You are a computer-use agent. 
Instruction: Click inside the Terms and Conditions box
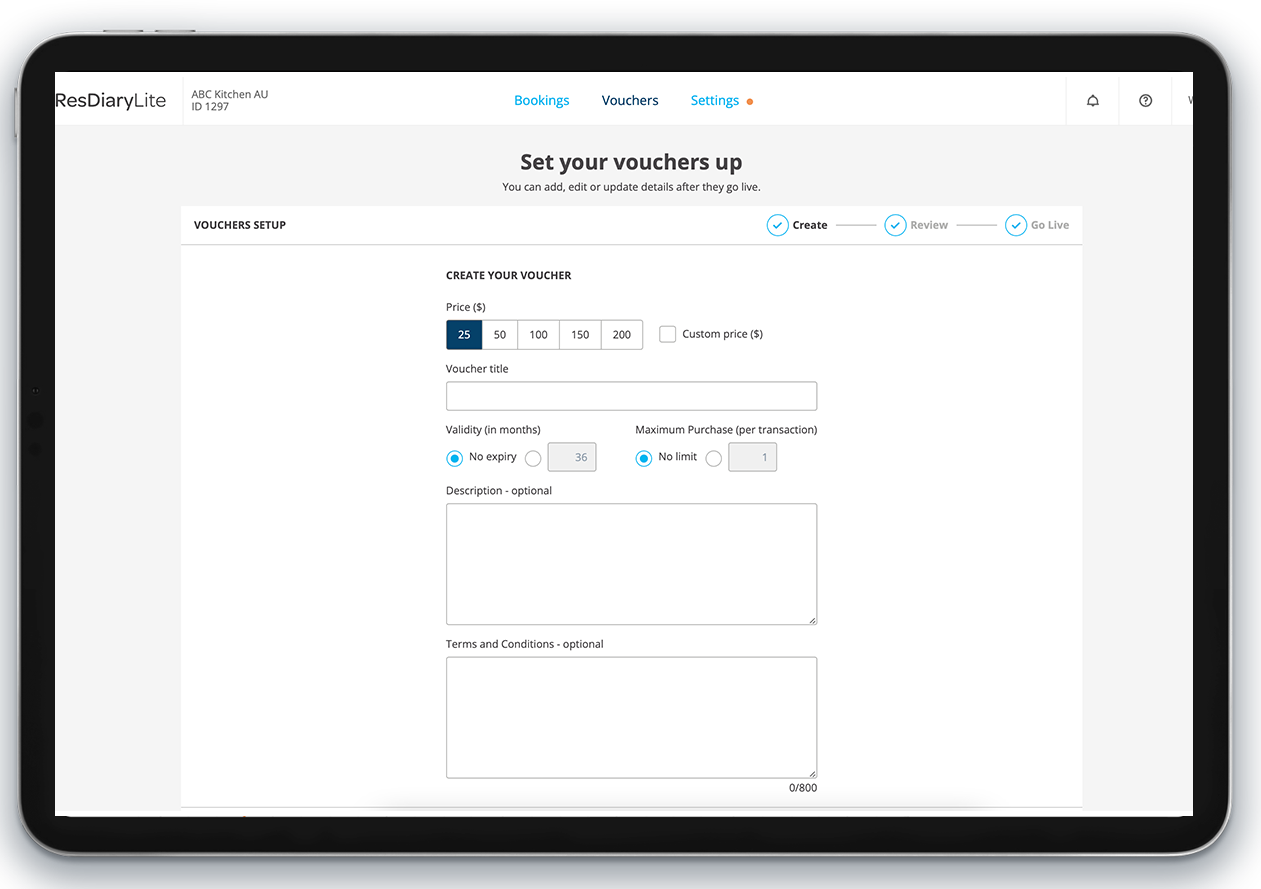(x=631, y=717)
